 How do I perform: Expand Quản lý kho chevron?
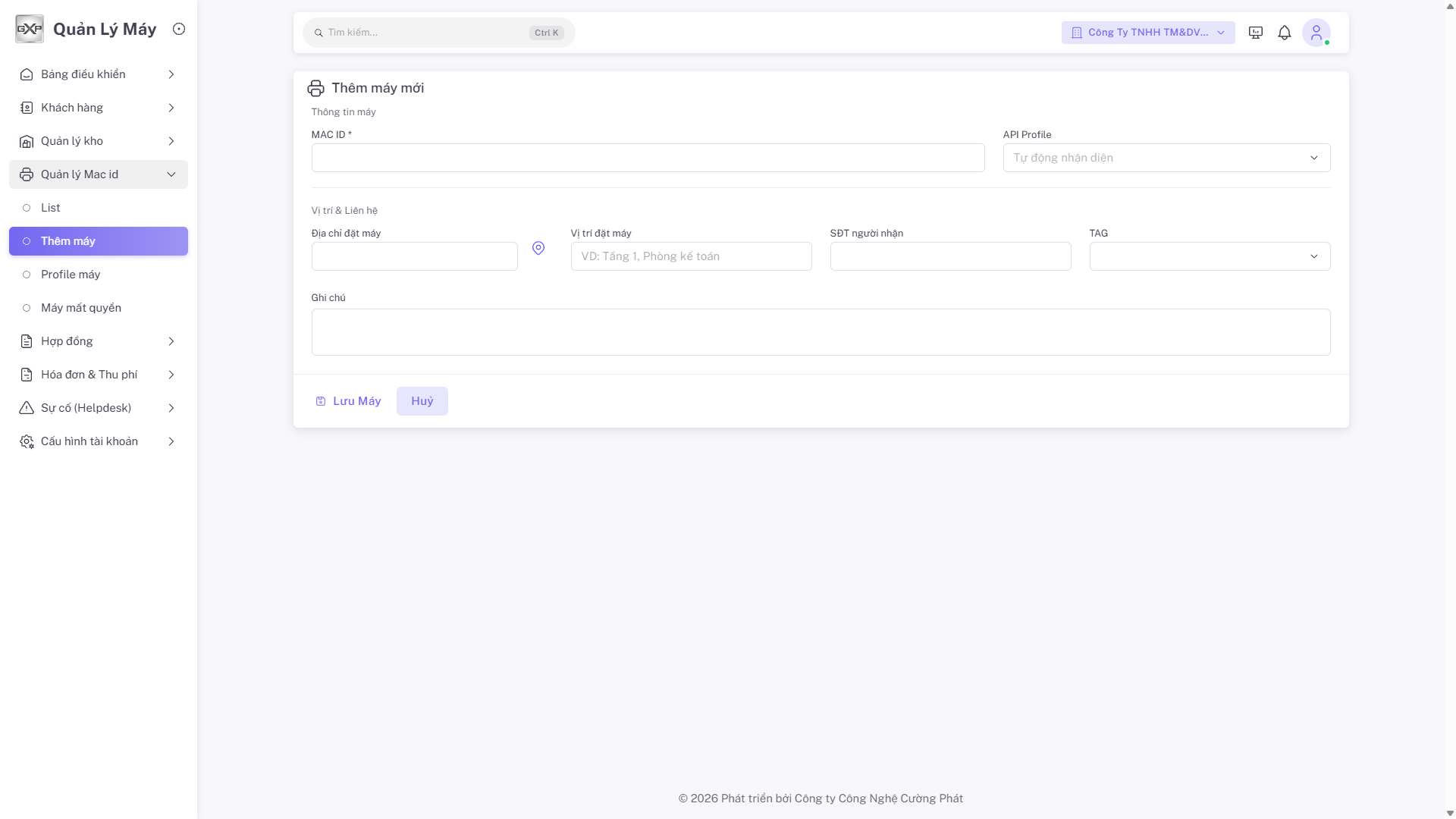pos(171,141)
